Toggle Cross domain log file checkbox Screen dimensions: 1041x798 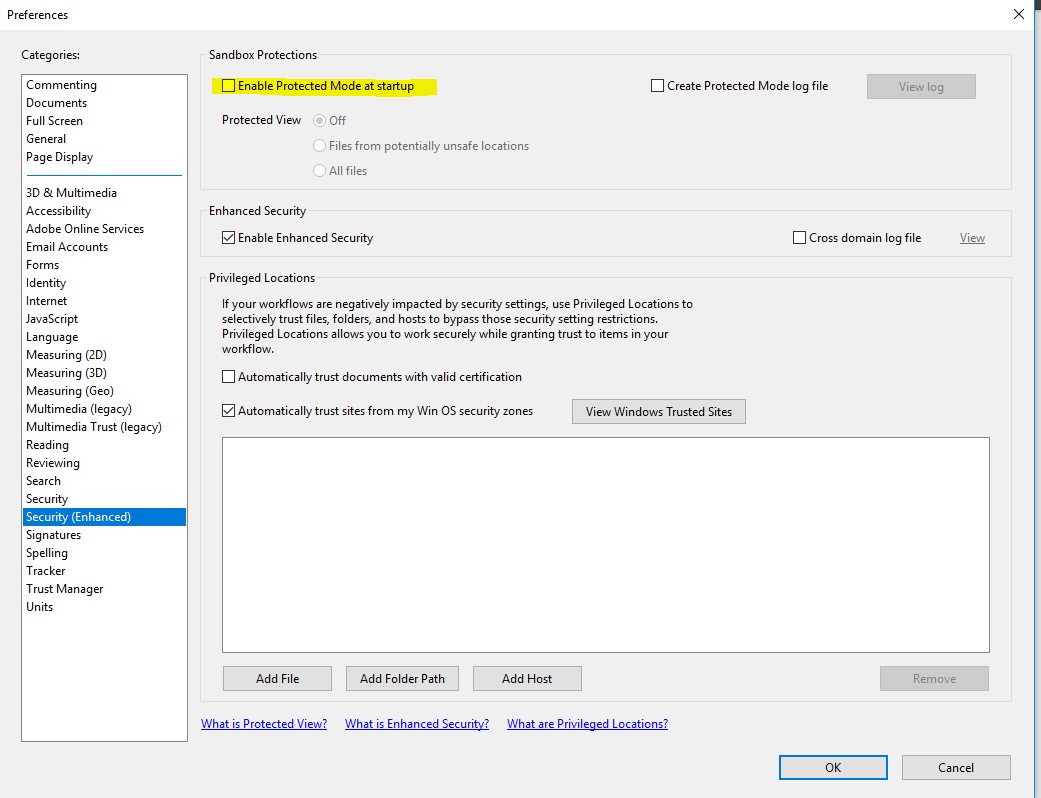pos(799,238)
